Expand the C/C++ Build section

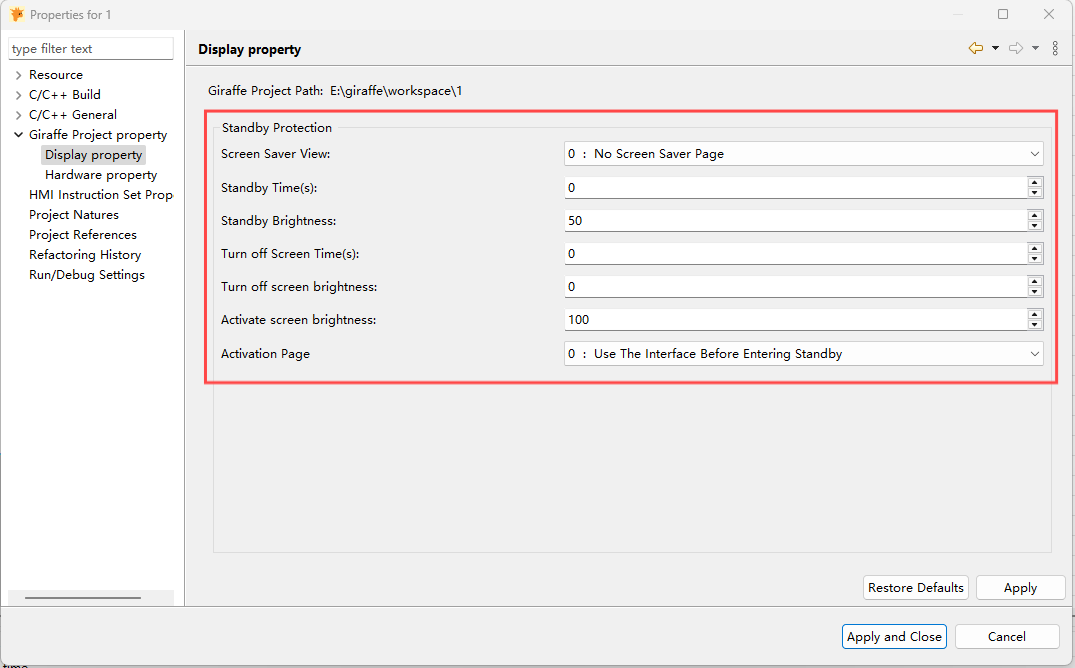[x=17, y=94]
